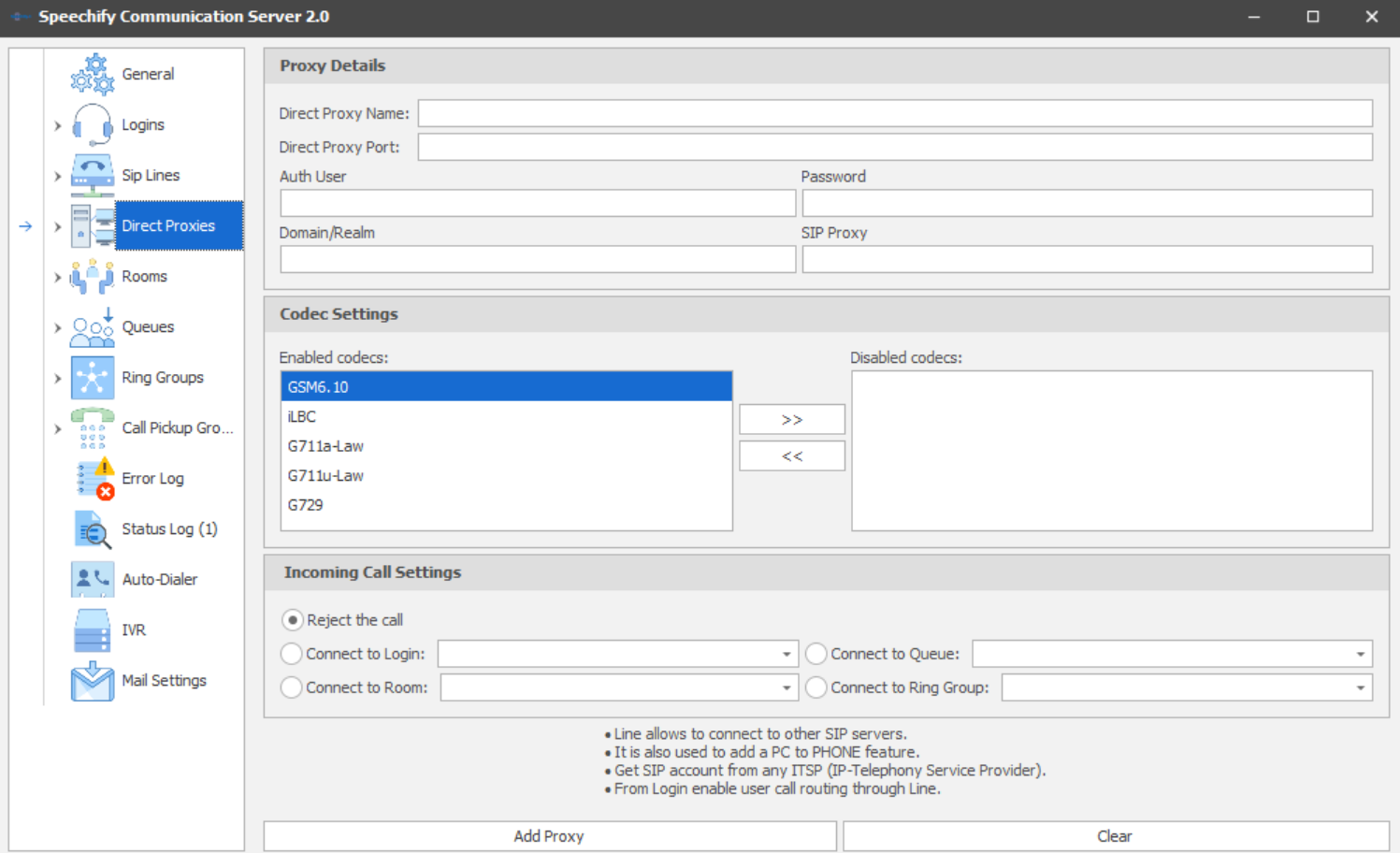Screen dimensions: 1400x853
Task: Open General settings gear icon
Action: point(93,74)
